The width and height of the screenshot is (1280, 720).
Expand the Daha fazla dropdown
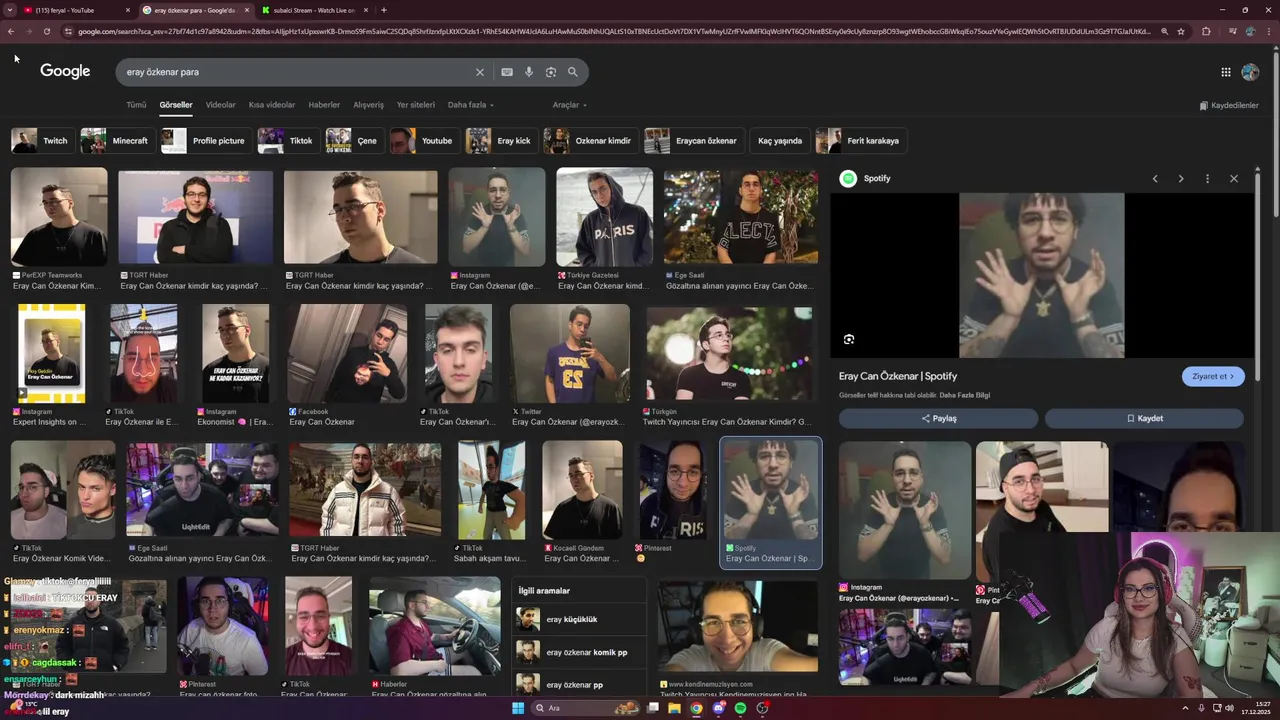[x=470, y=105]
